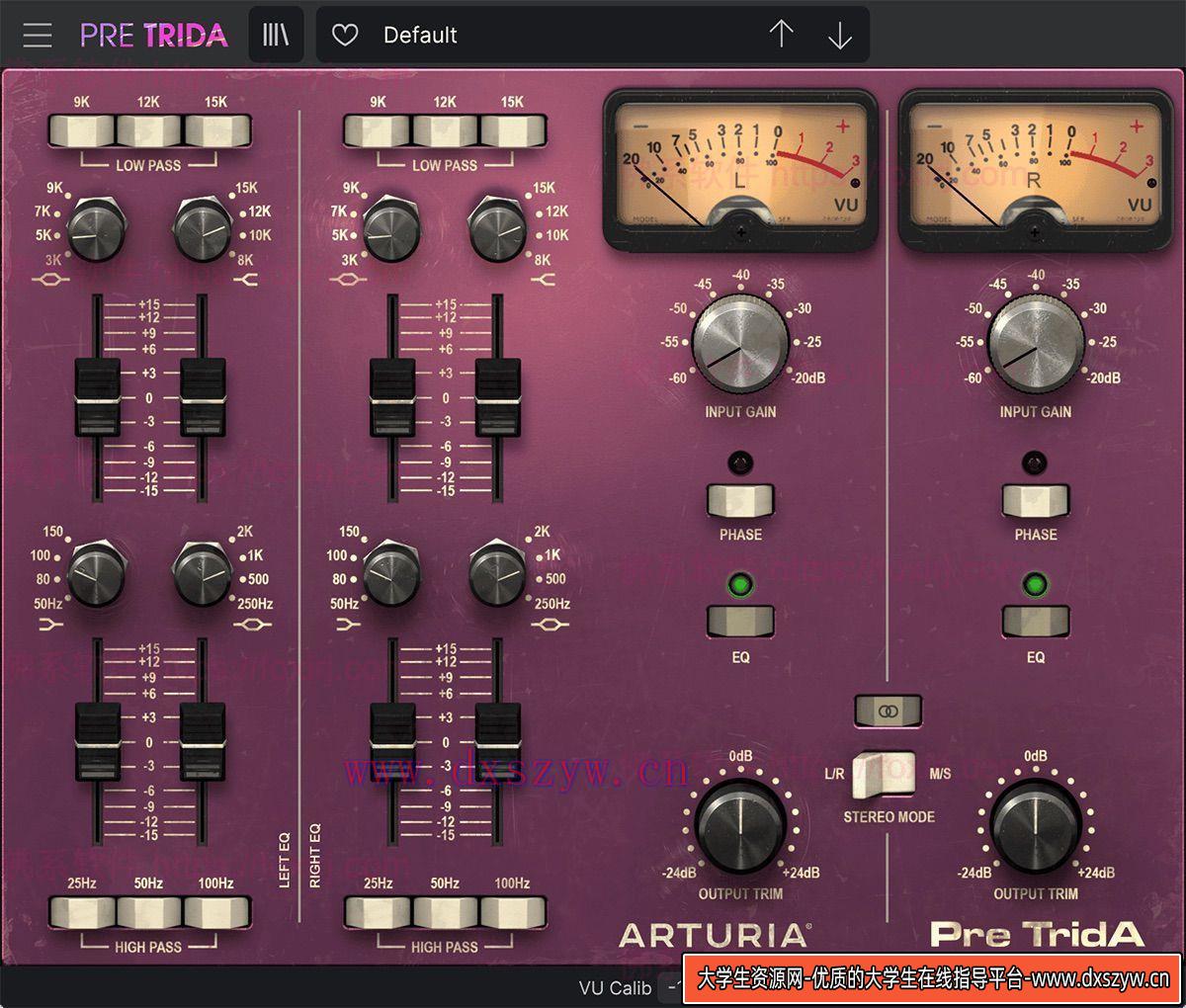Open the hamburger main menu
This screenshot has width=1186, height=1008.
click(x=38, y=36)
